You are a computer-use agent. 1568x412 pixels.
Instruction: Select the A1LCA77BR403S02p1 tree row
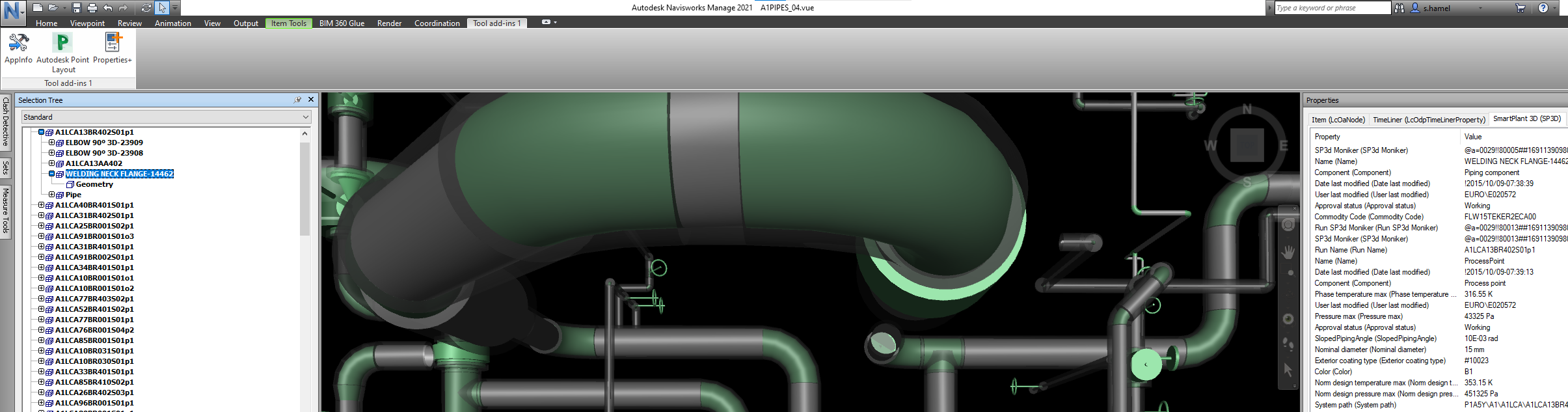94,299
